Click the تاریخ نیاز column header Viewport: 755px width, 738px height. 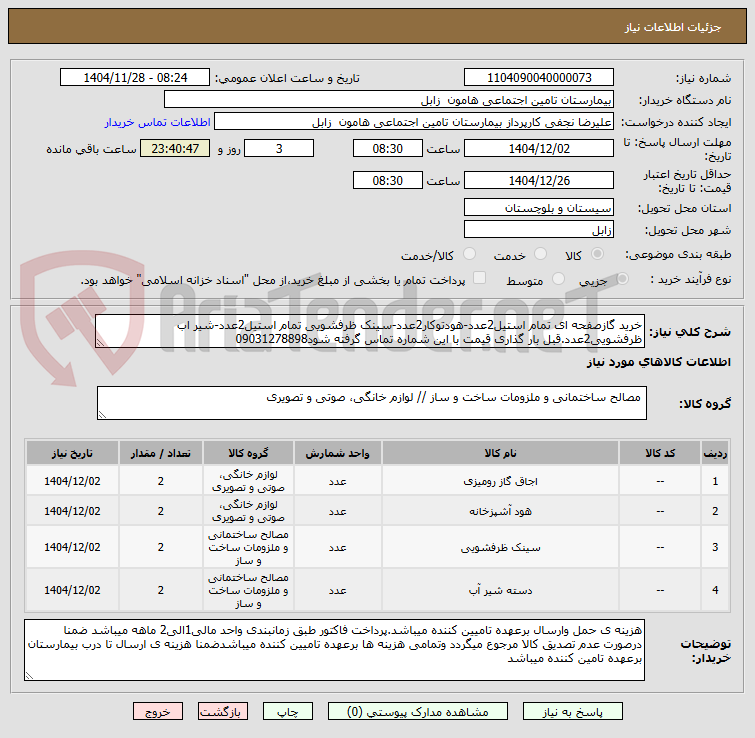pyautogui.click(x=72, y=453)
